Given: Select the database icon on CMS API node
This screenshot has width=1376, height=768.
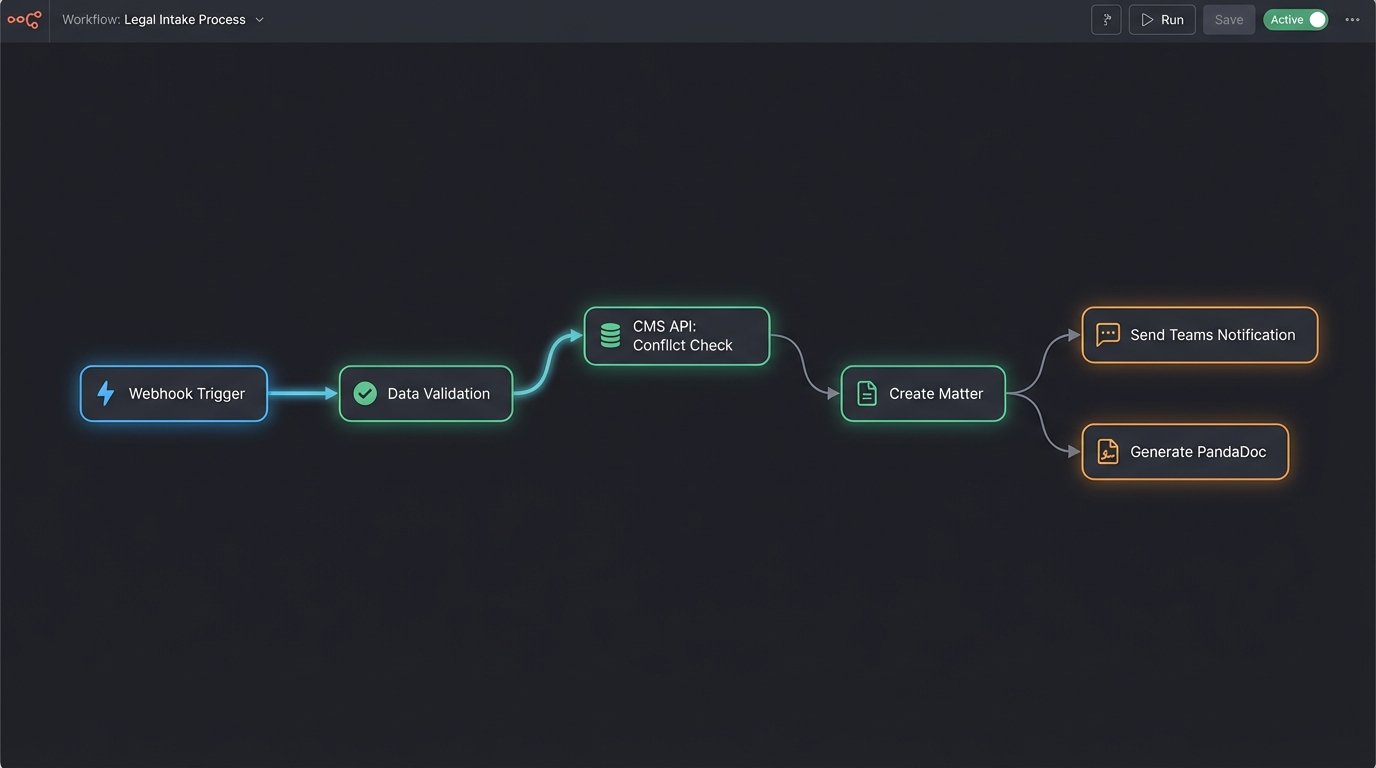Looking at the screenshot, I should (x=610, y=335).
